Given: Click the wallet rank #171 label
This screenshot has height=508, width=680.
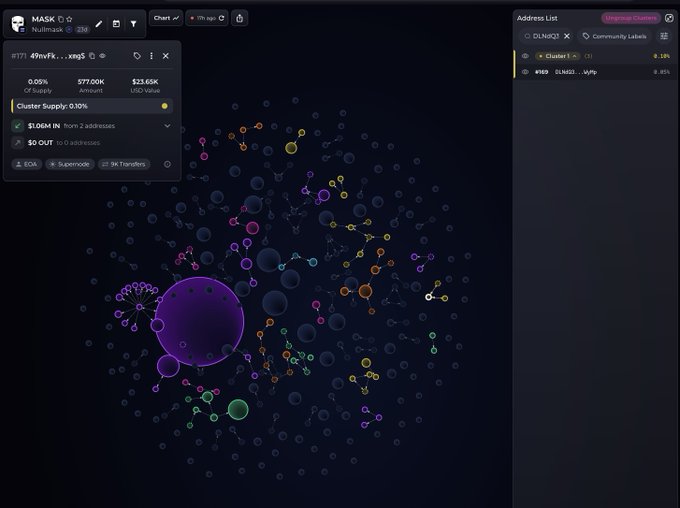Looking at the screenshot, I should click(x=19, y=56).
